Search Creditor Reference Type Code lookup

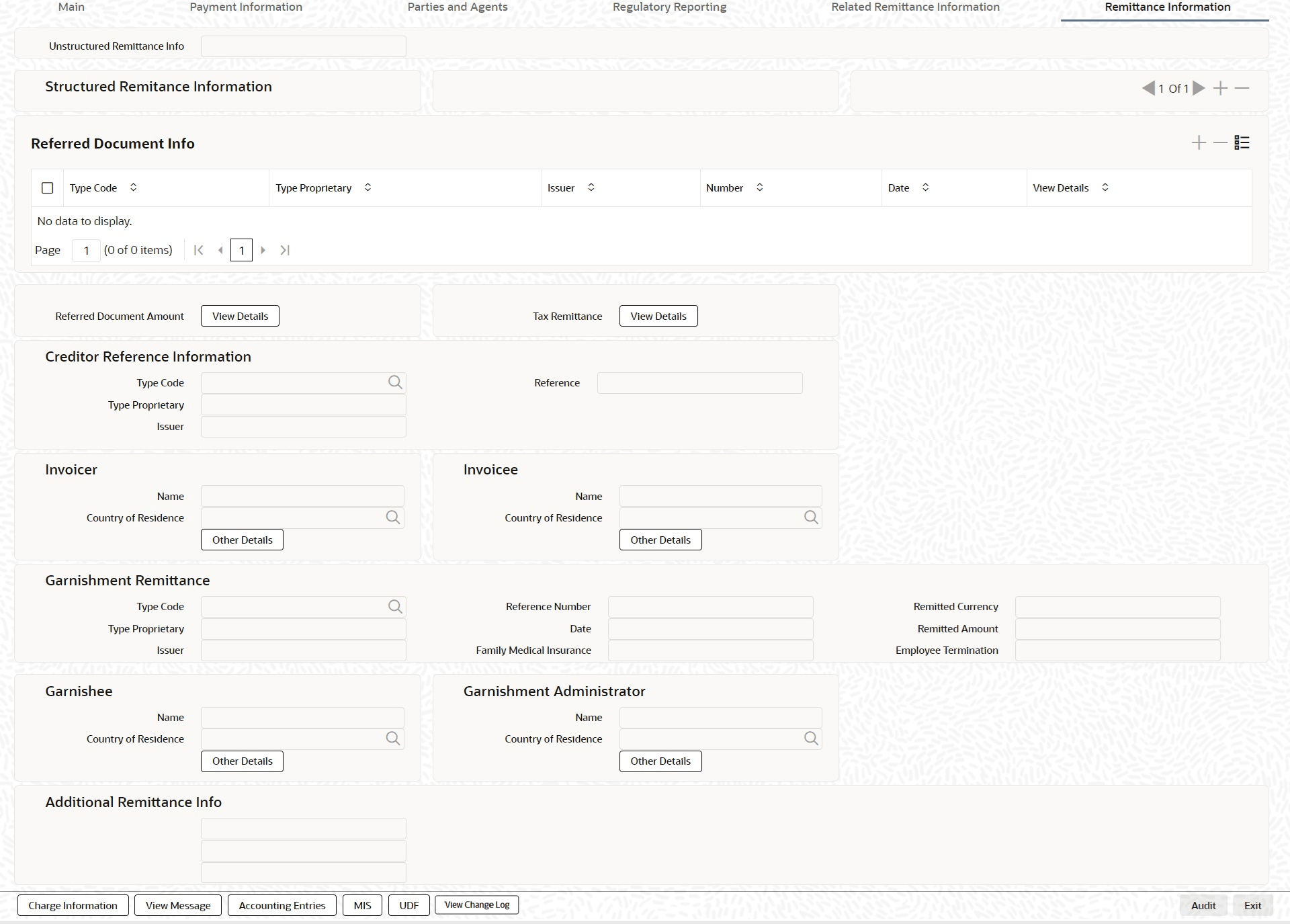point(395,382)
